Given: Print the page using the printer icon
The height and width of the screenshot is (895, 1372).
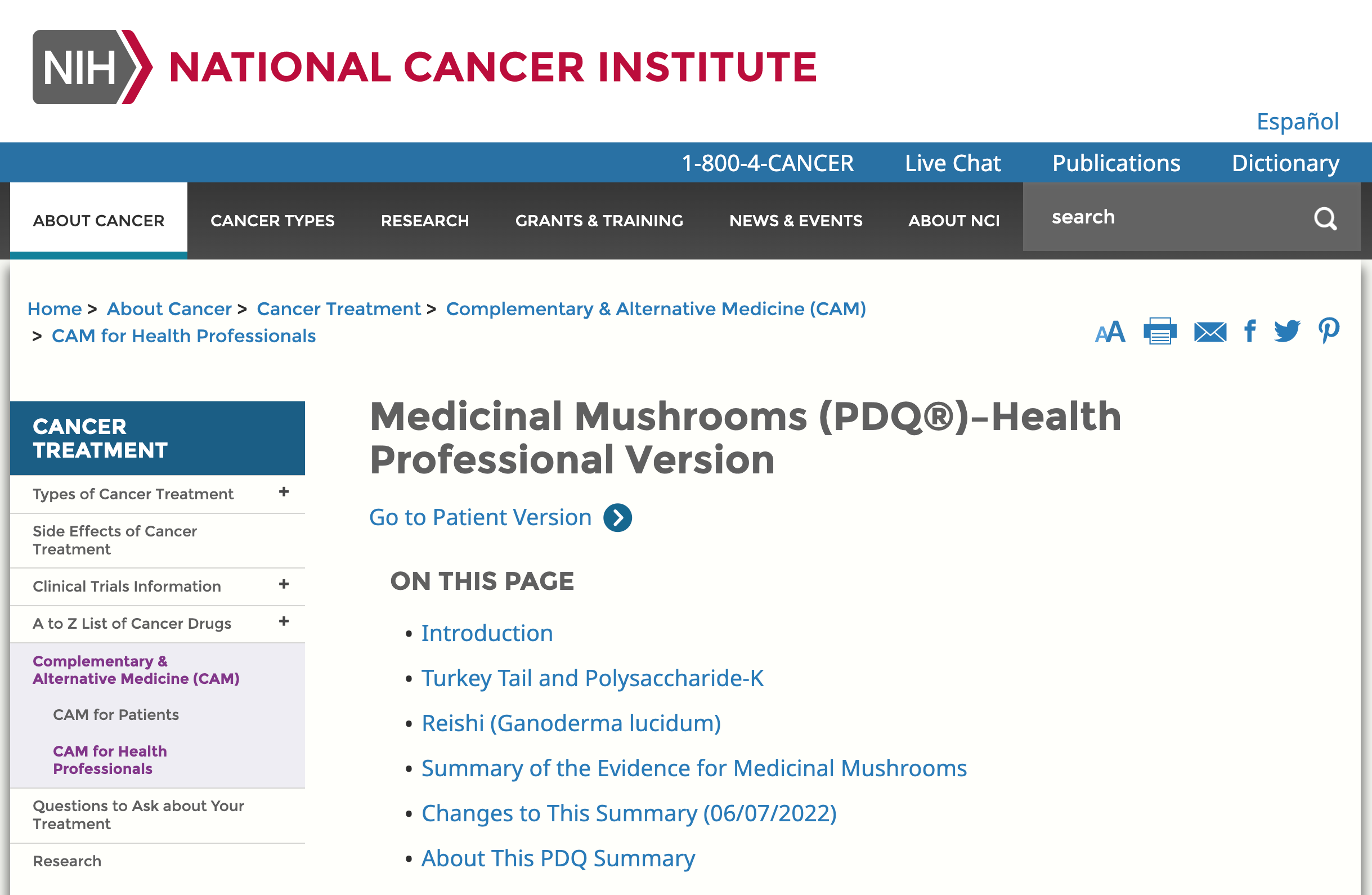Looking at the screenshot, I should click(x=1159, y=331).
